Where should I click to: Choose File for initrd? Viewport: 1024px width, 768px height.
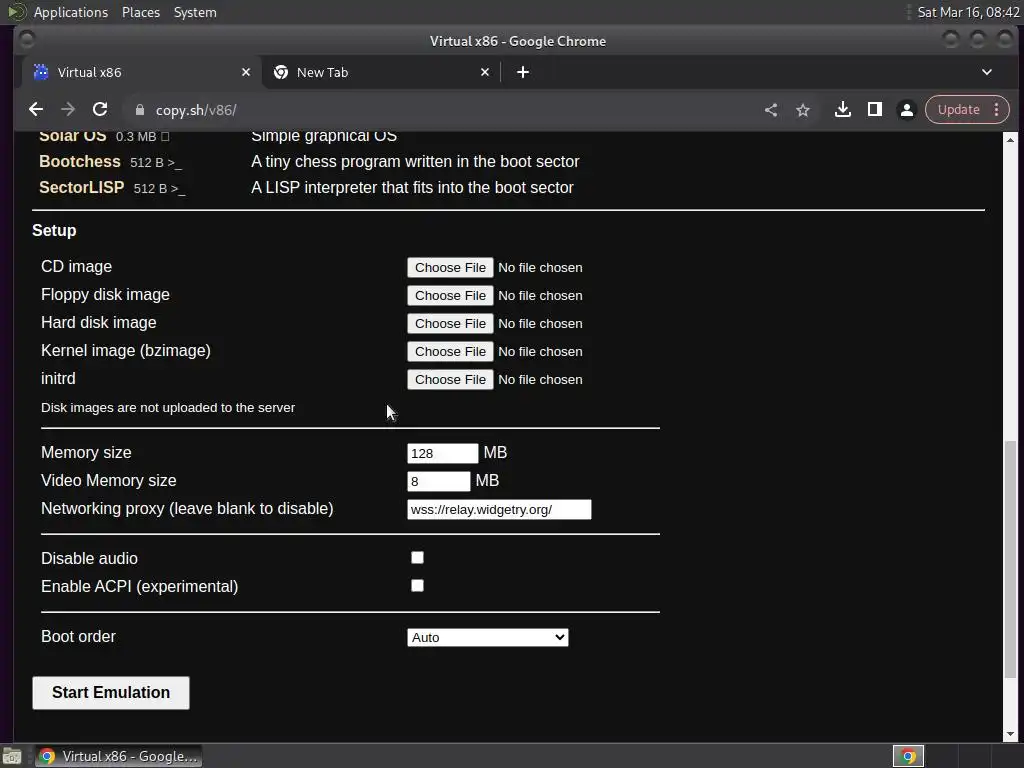point(450,380)
